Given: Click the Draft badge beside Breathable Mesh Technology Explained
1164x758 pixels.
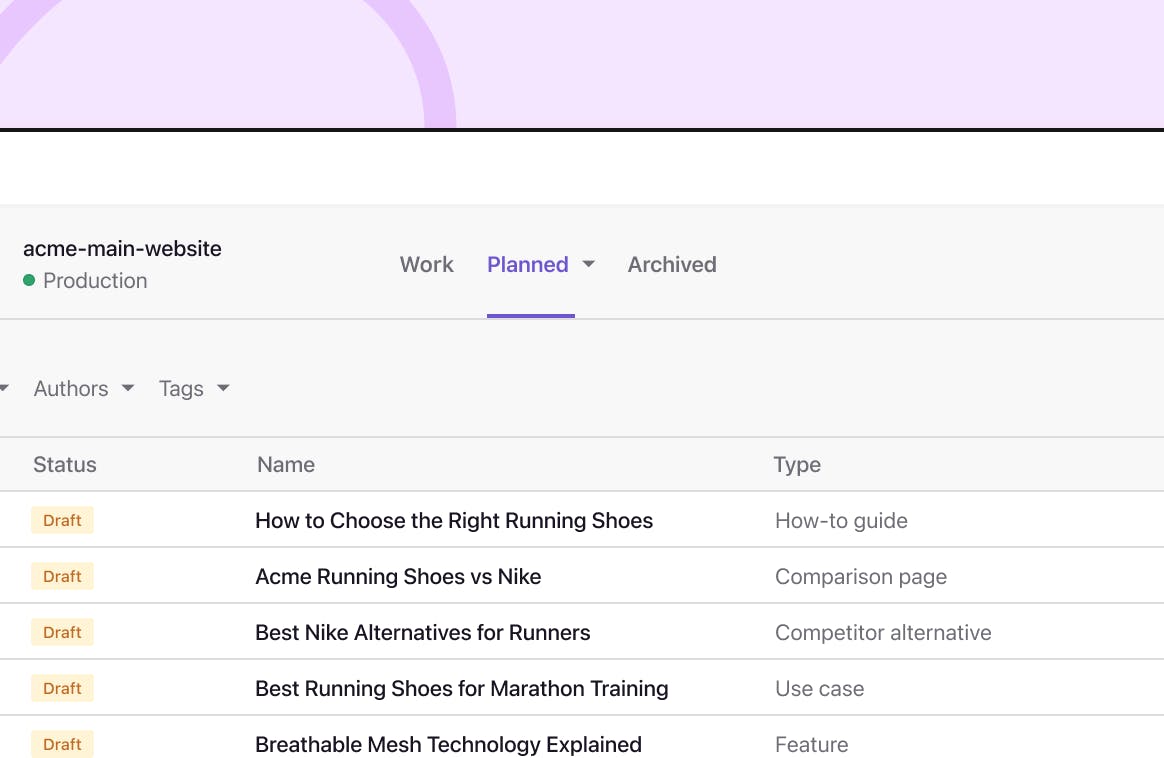Looking at the screenshot, I should click(x=62, y=744).
